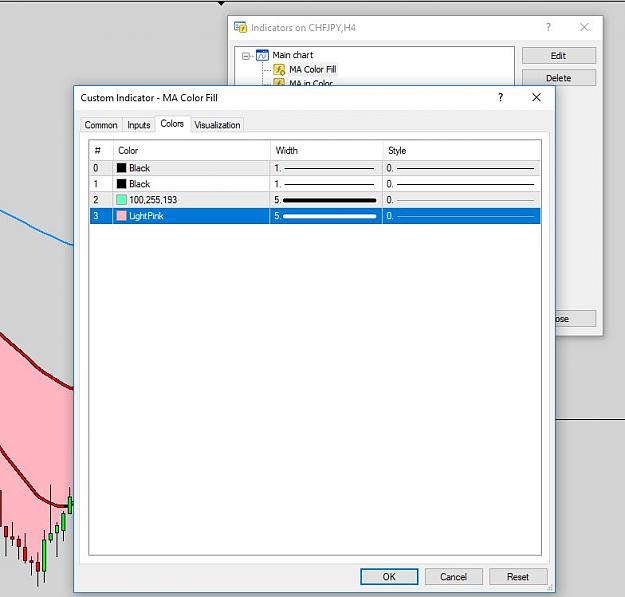Screen dimensions: 625x597
Task: Click Edit in Indicators window
Action: pos(559,56)
